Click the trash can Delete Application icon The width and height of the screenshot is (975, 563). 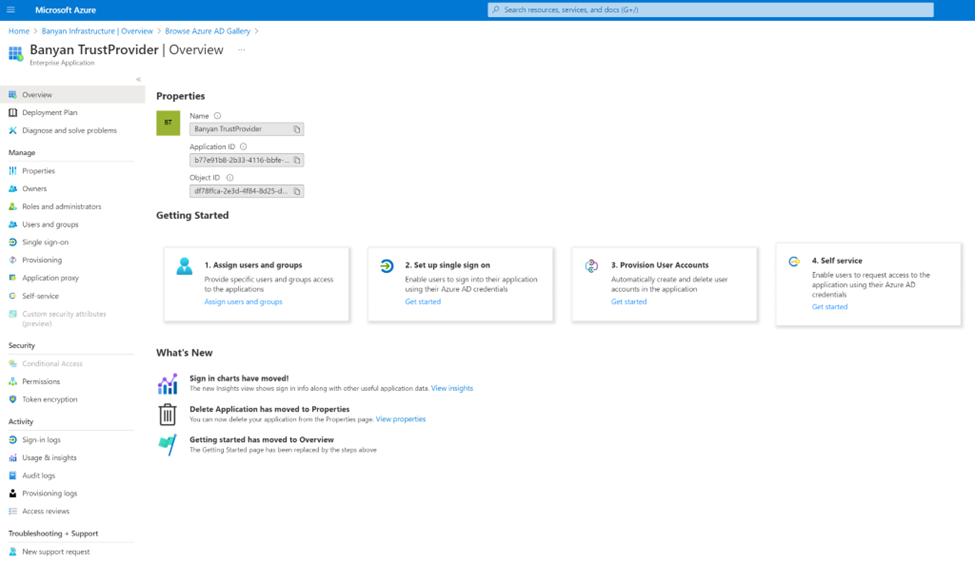point(167,414)
